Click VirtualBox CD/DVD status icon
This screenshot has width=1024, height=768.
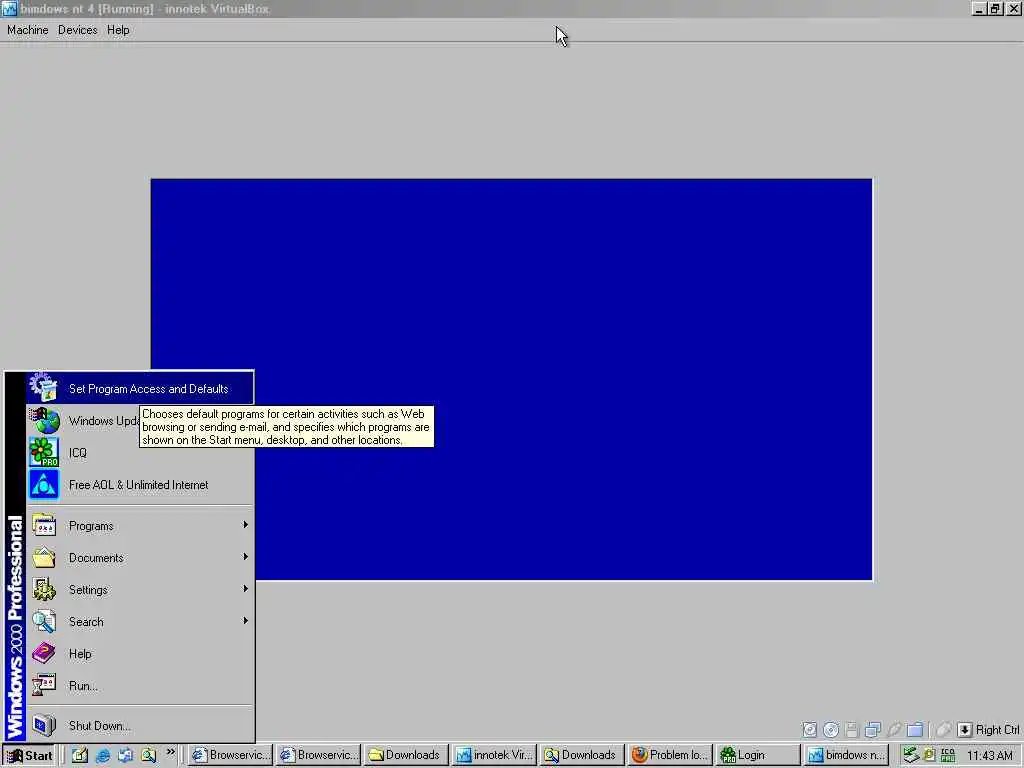(831, 729)
